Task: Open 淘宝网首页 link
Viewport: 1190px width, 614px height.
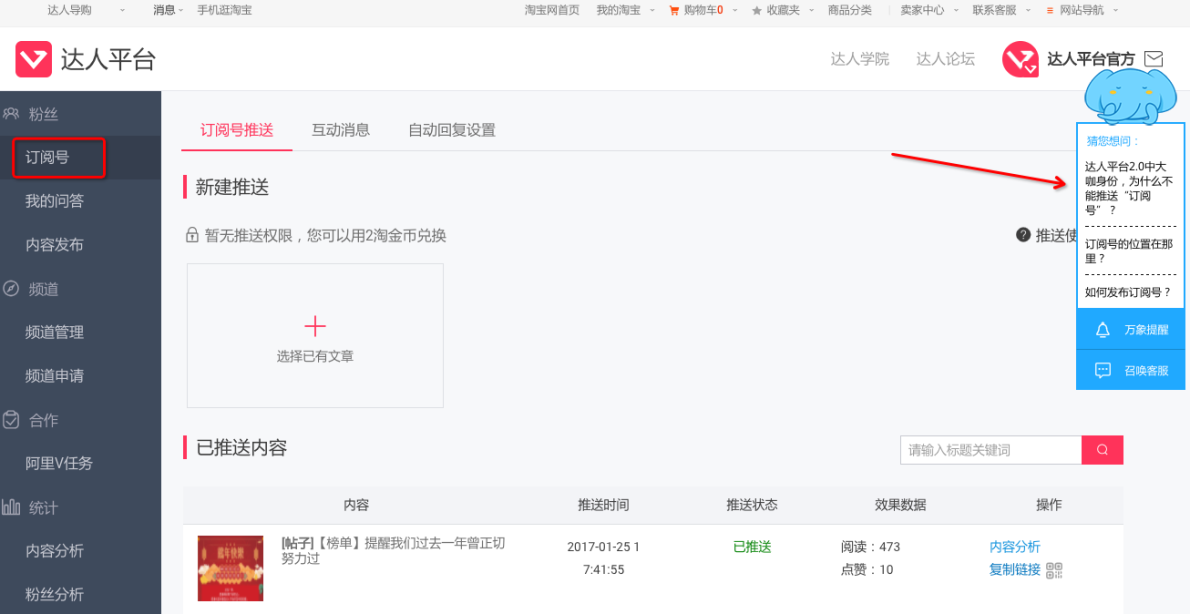Action: click(x=552, y=11)
